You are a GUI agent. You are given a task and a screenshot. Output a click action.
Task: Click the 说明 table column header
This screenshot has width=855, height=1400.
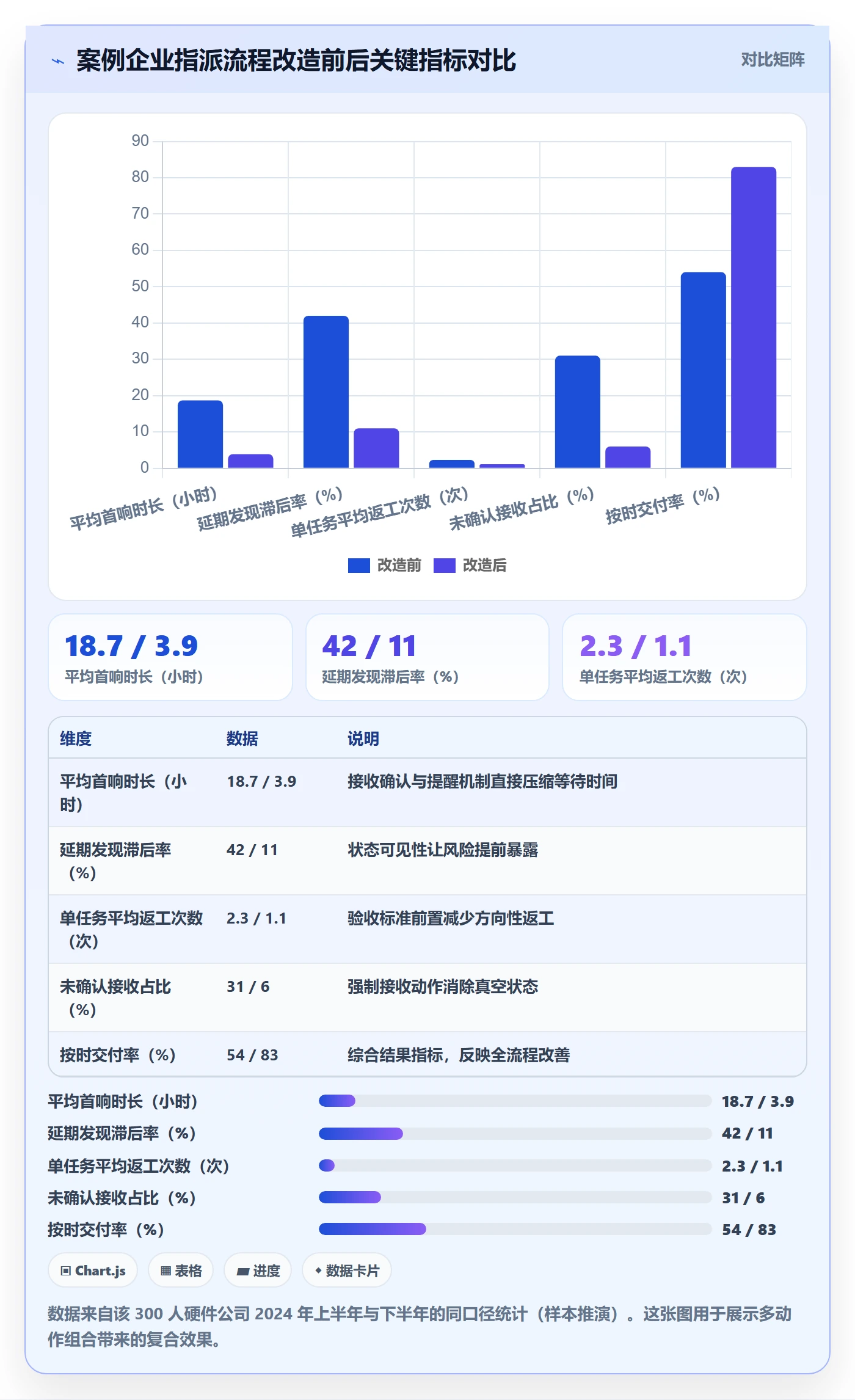[363, 738]
